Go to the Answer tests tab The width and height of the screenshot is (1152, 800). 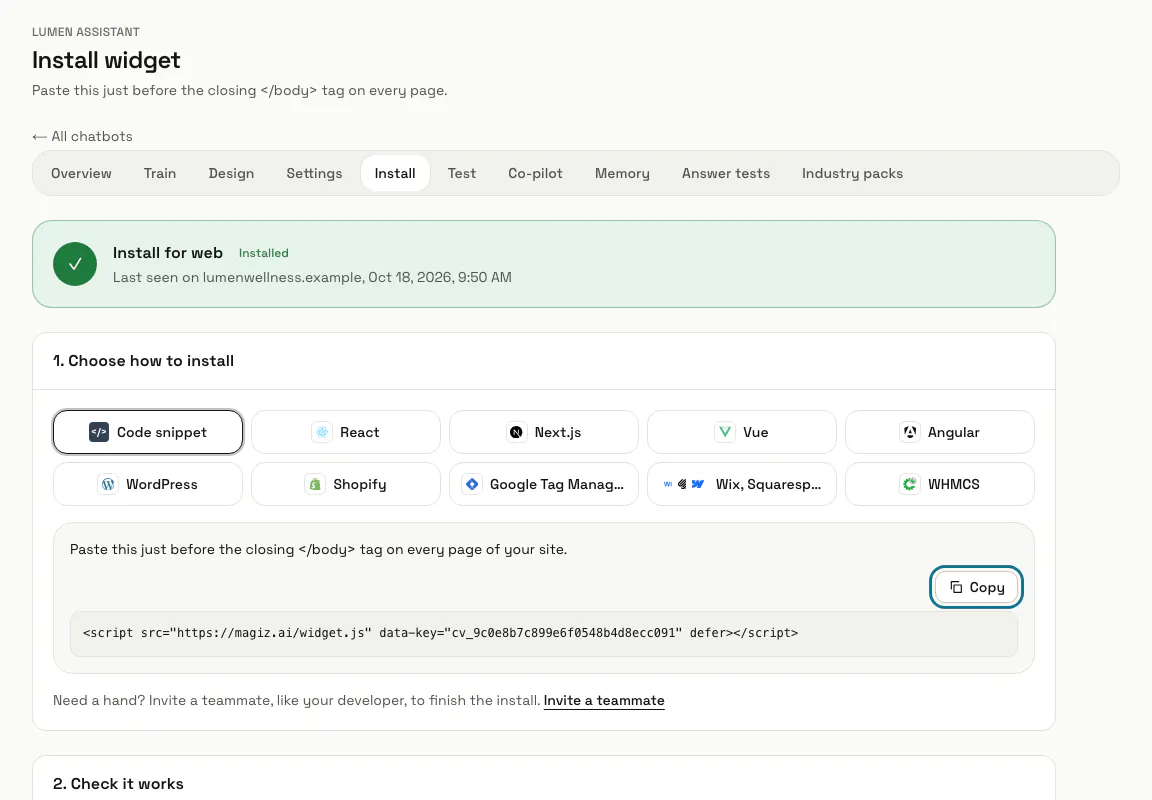click(x=726, y=173)
